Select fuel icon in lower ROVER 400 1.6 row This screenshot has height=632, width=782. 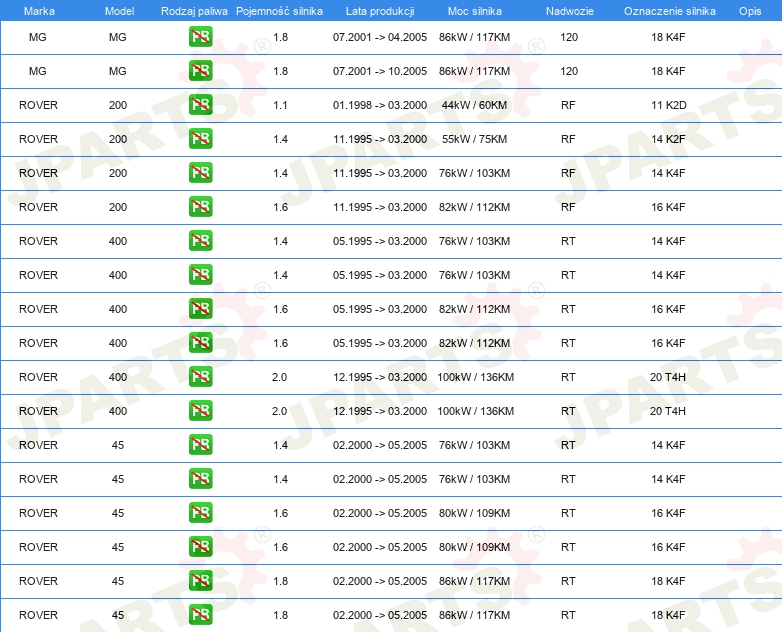[200, 343]
